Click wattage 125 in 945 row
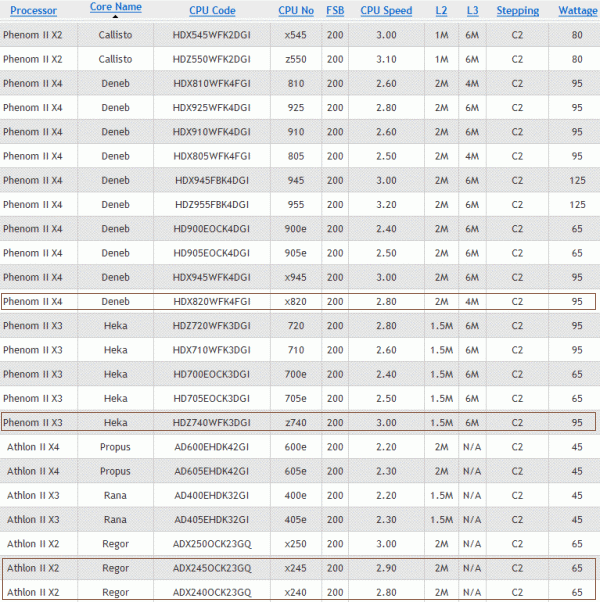Screen dimensions: 600x602 pos(577,180)
